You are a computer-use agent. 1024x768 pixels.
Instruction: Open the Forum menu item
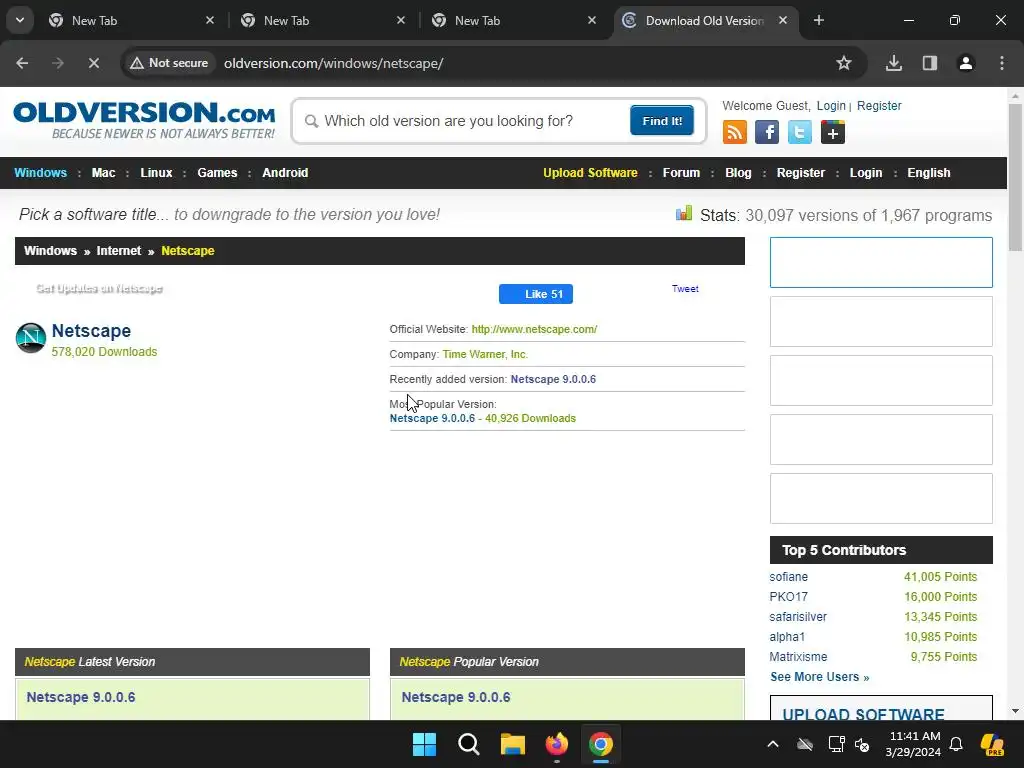(681, 173)
